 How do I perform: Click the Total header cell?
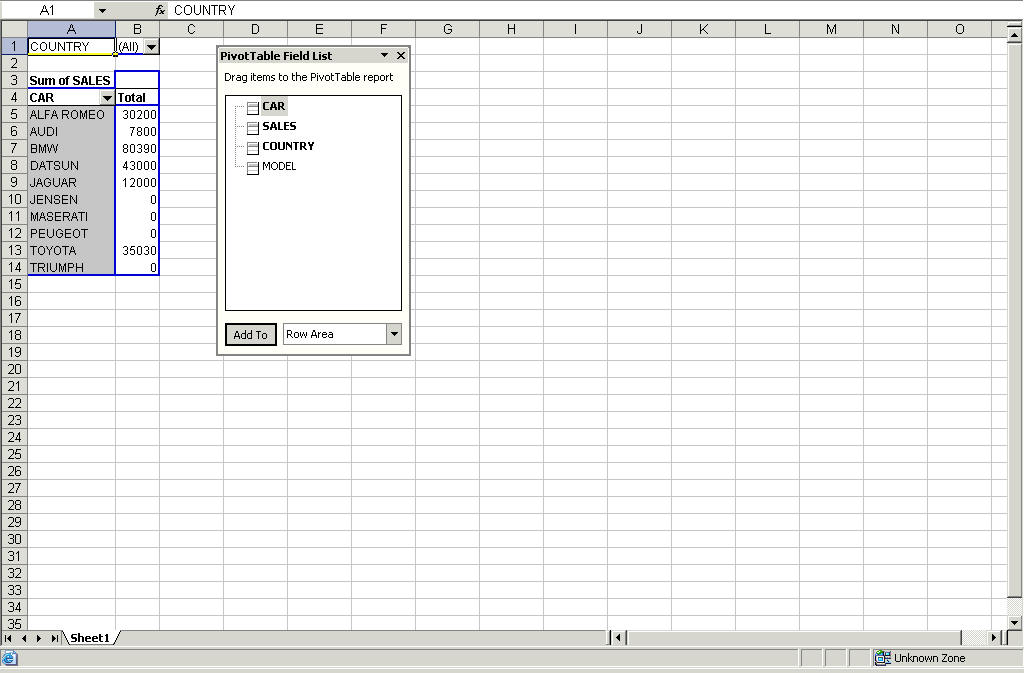(137, 98)
